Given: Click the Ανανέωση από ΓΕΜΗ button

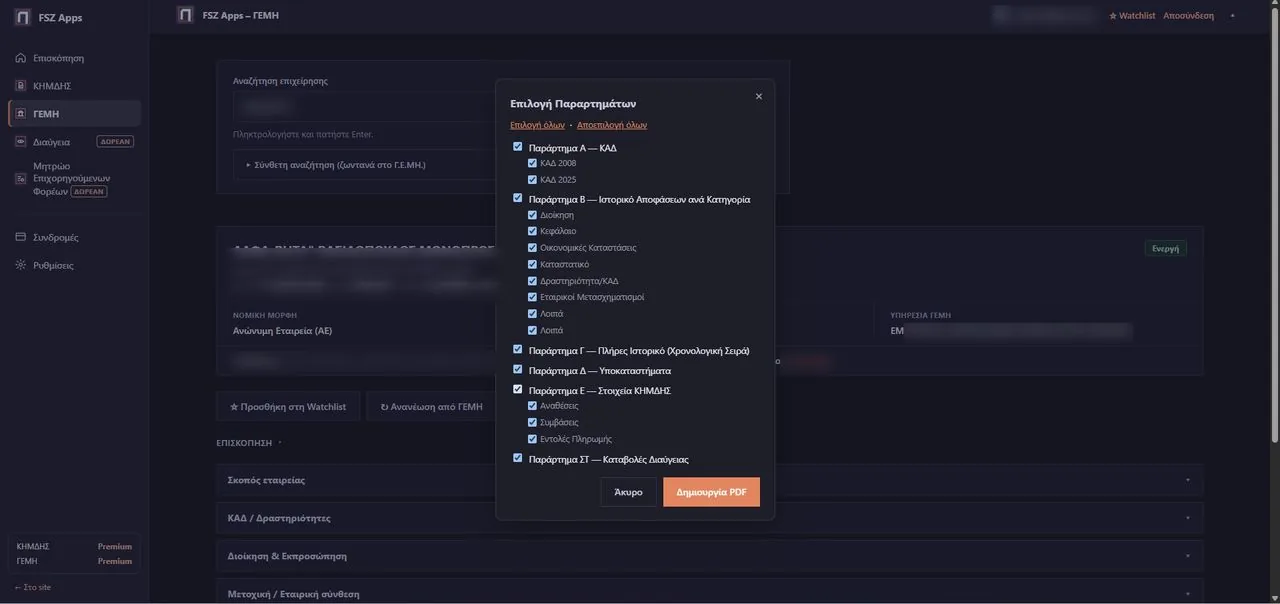Looking at the screenshot, I should tap(432, 407).
